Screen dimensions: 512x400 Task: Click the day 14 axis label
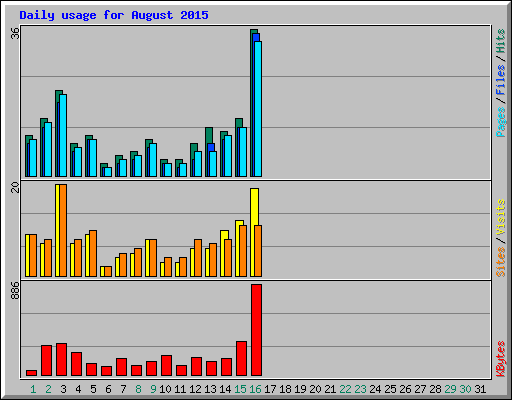coord(225,389)
